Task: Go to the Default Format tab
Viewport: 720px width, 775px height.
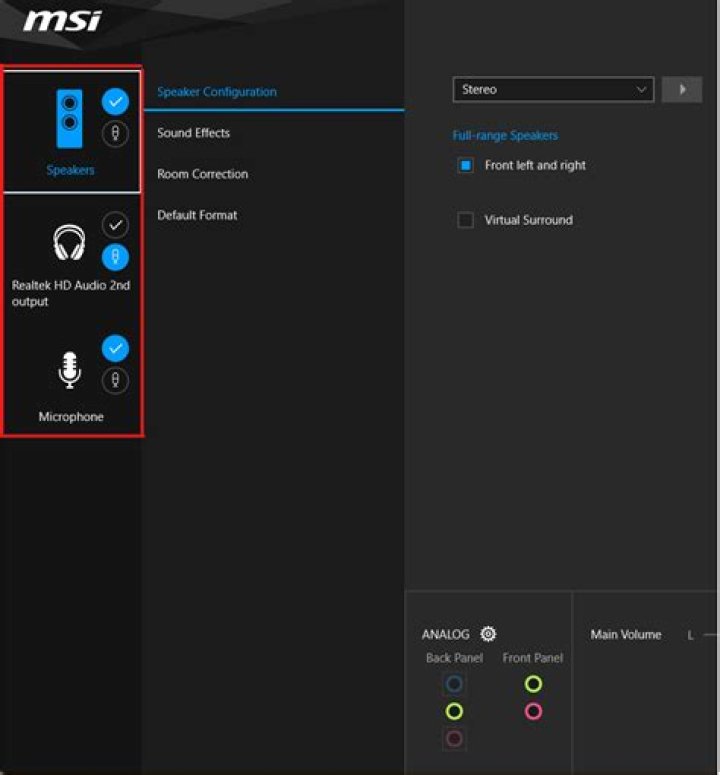Action: point(197,215)
